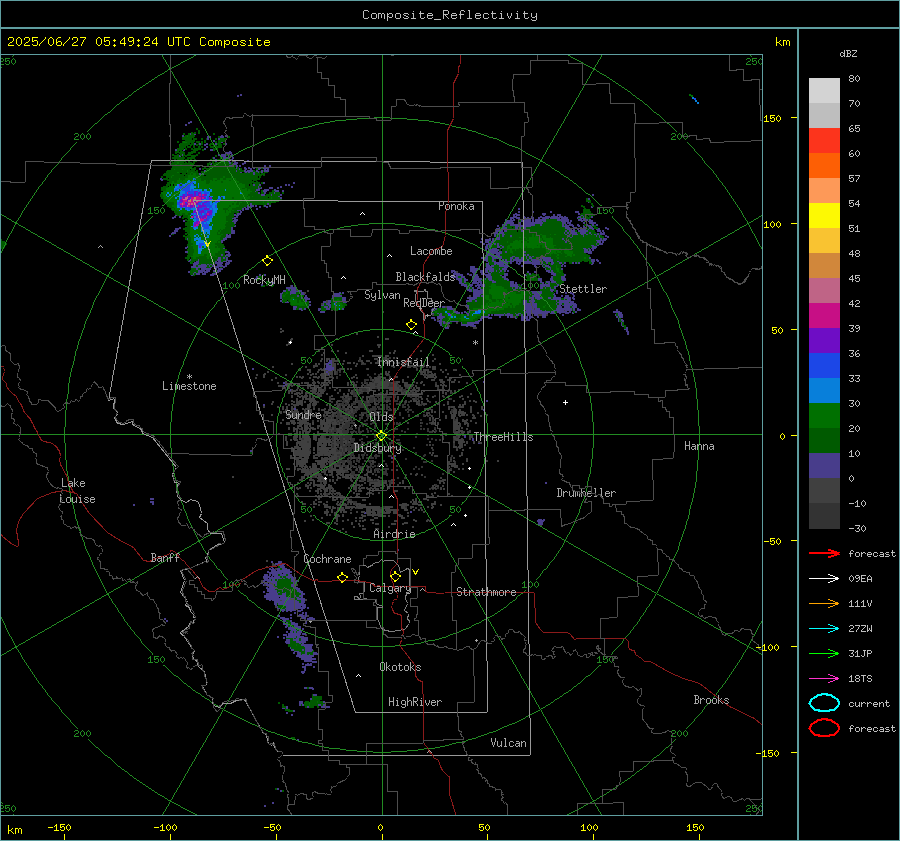Click the 20 dBZ green color swatch
The image size is (900, 841).
824,415
